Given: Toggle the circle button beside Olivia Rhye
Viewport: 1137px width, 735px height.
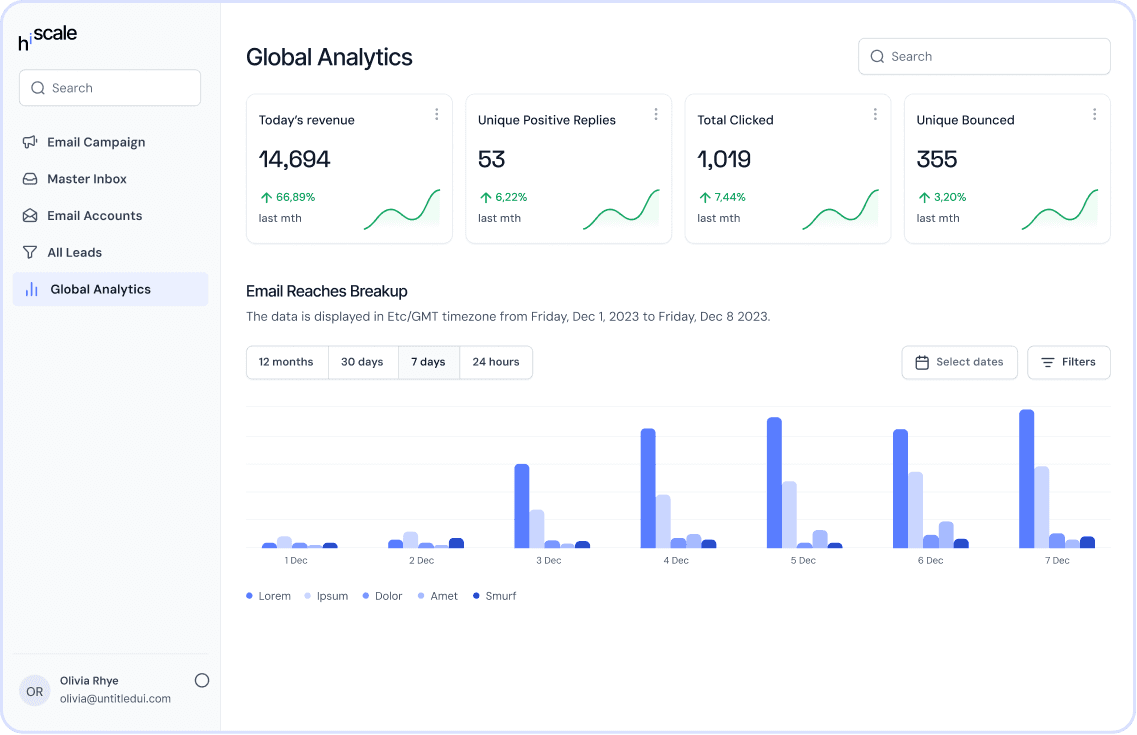Looking at the screenshot, I should tap(202, 680).
